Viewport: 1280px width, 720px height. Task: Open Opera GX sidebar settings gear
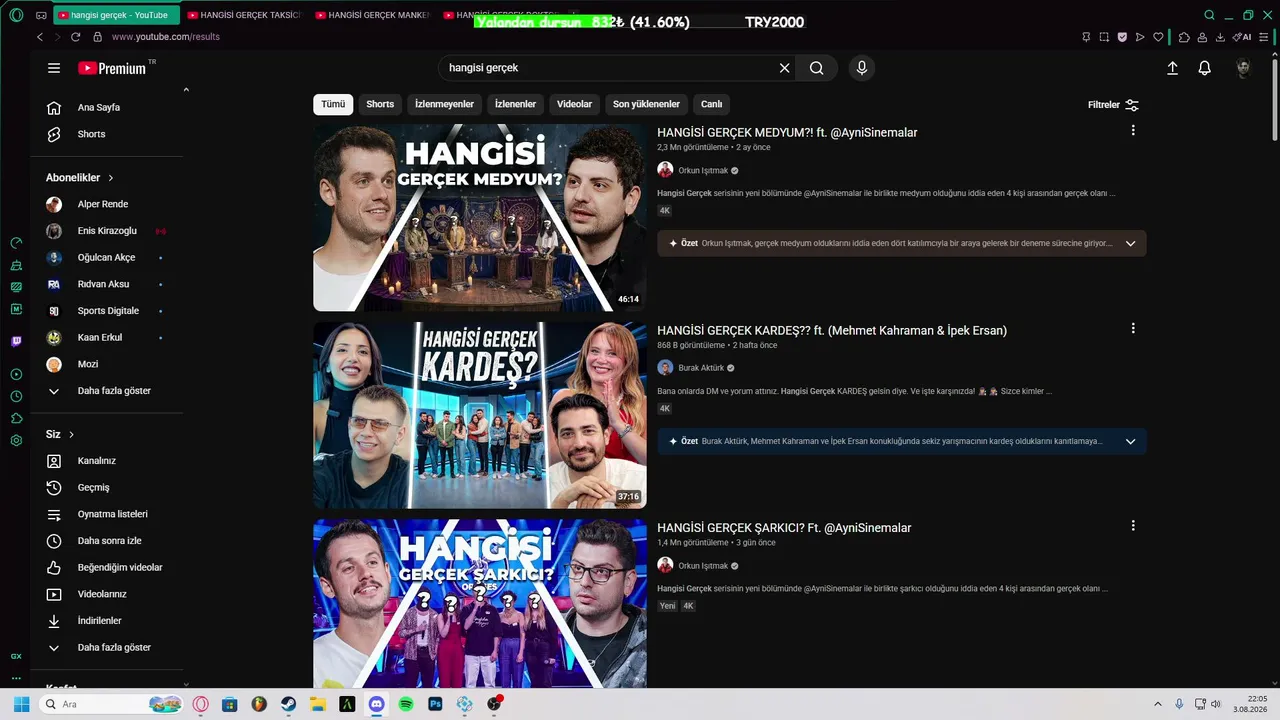(x=16, y=440)
